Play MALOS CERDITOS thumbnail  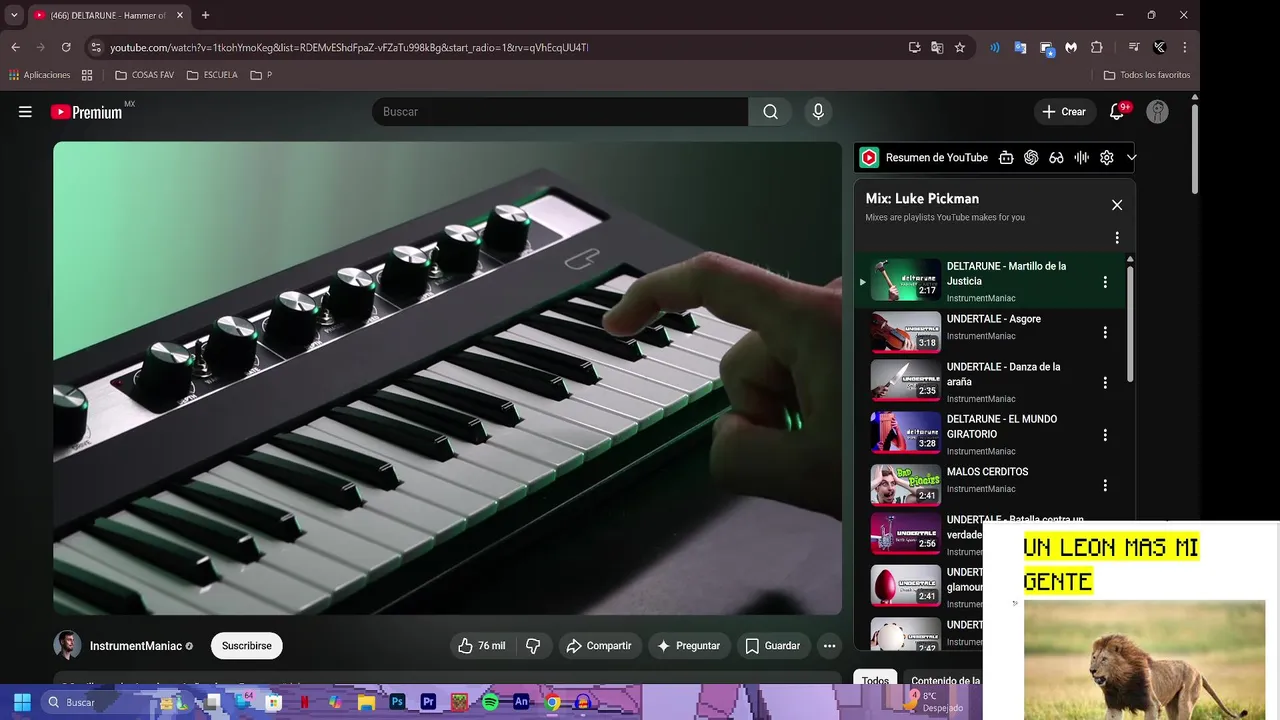(905, 485)
